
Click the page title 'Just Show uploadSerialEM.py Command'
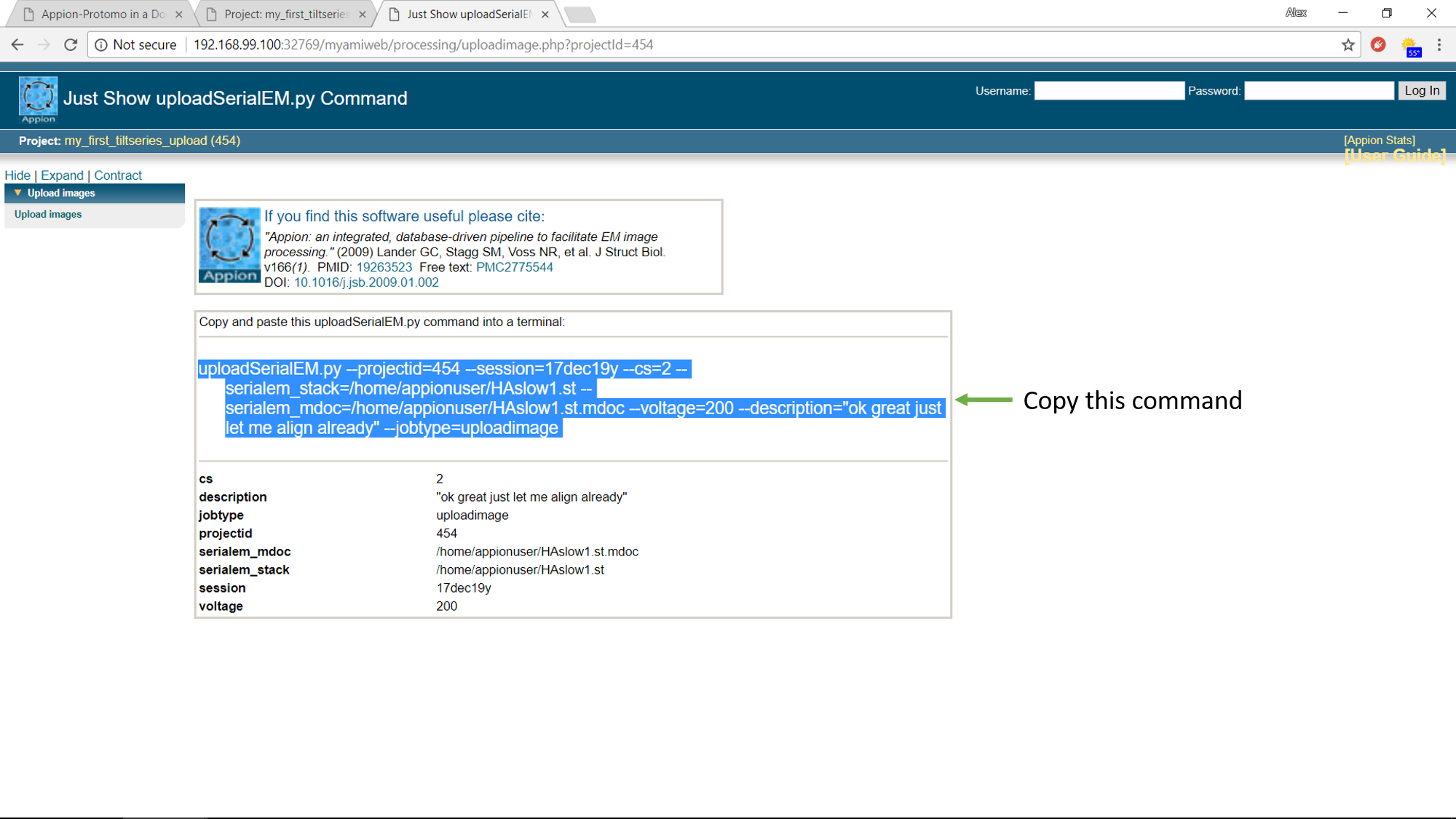235,98
